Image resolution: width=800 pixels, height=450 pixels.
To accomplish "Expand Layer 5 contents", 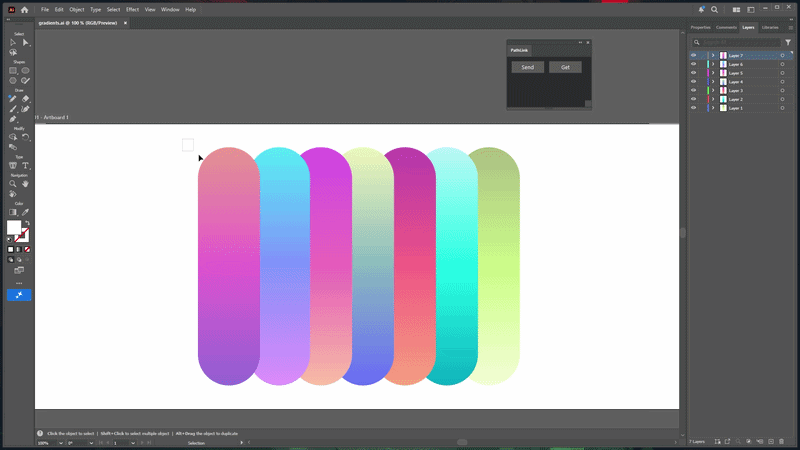I will pyautogui.click(x=713, y=73).
